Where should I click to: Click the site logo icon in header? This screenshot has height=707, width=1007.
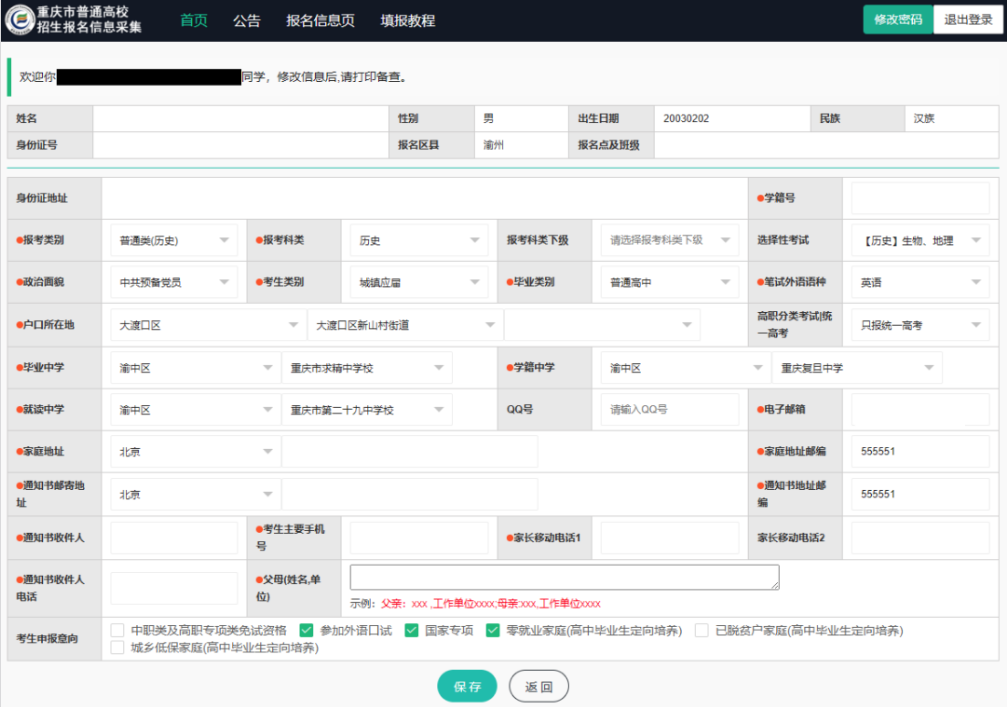19,19
